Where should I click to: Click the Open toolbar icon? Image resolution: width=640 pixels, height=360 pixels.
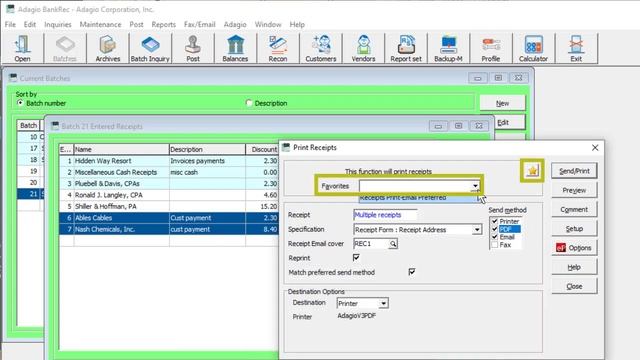(x=22, y=49)
